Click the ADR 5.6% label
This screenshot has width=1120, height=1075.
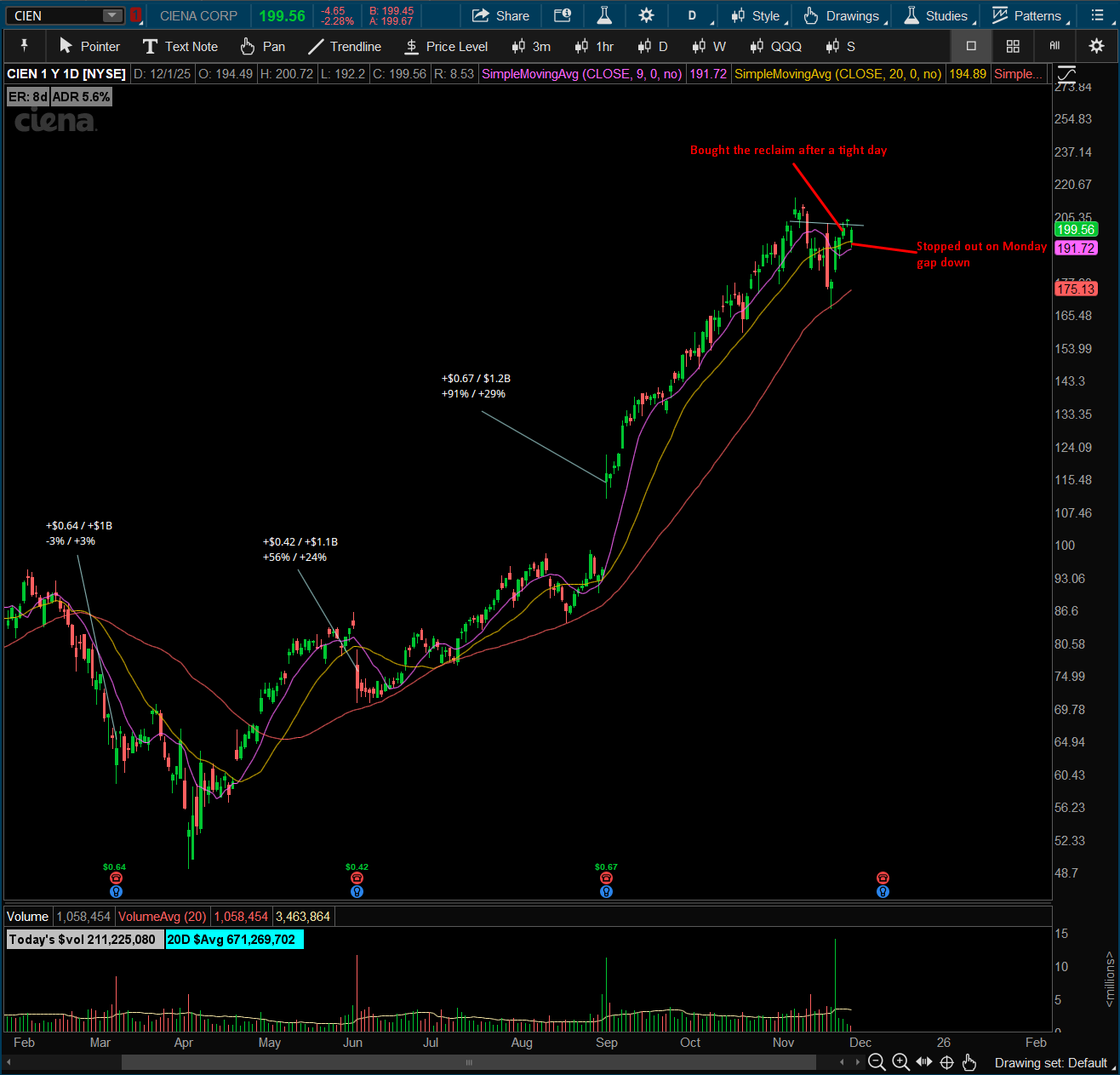(81, 97)
